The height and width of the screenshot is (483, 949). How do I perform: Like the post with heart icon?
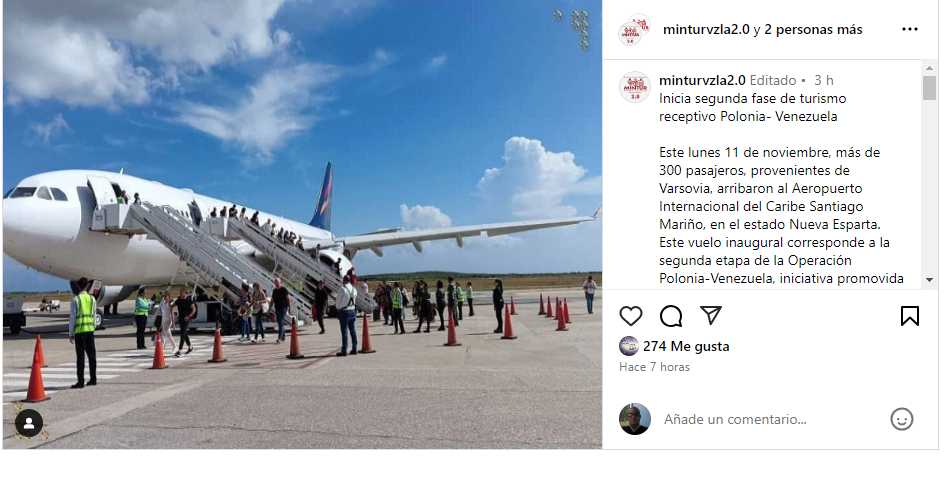pyautogui.click(x=631, y=316)
